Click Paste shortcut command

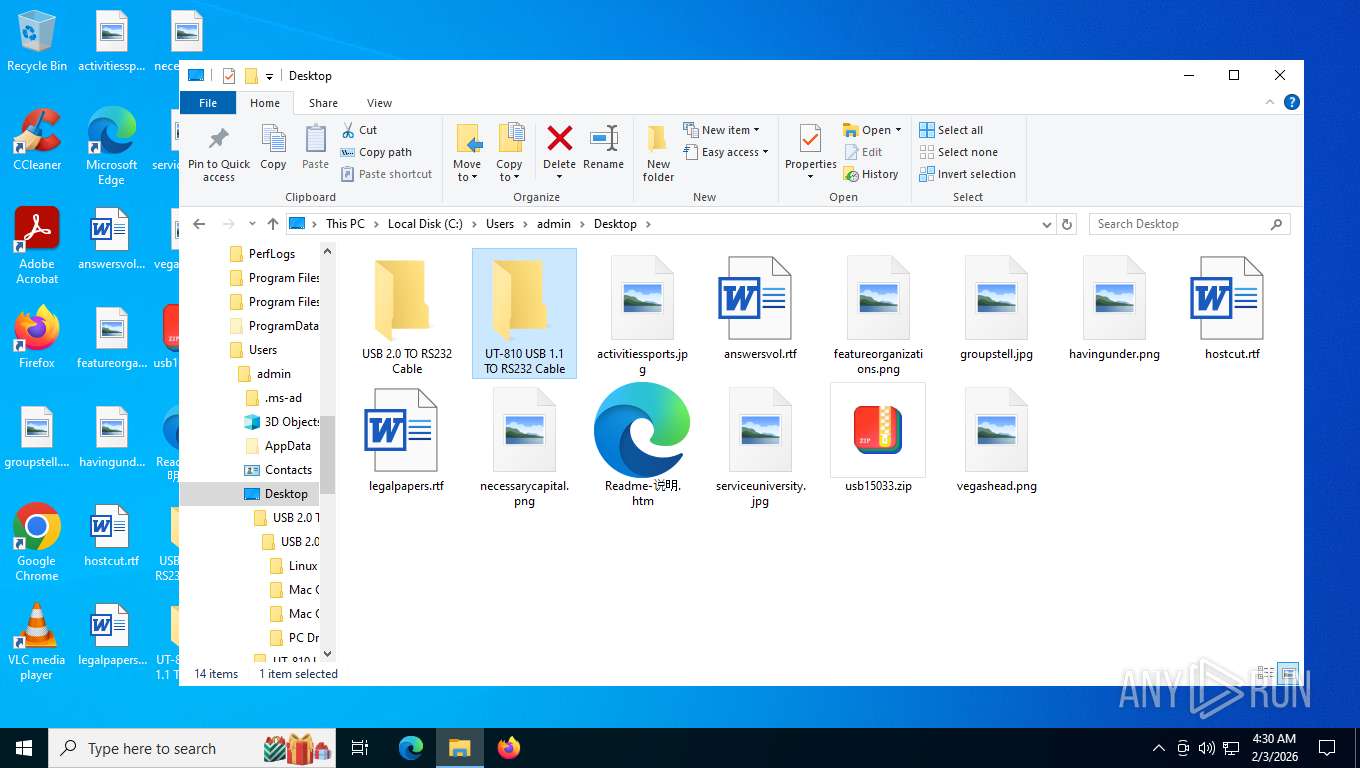386,174
